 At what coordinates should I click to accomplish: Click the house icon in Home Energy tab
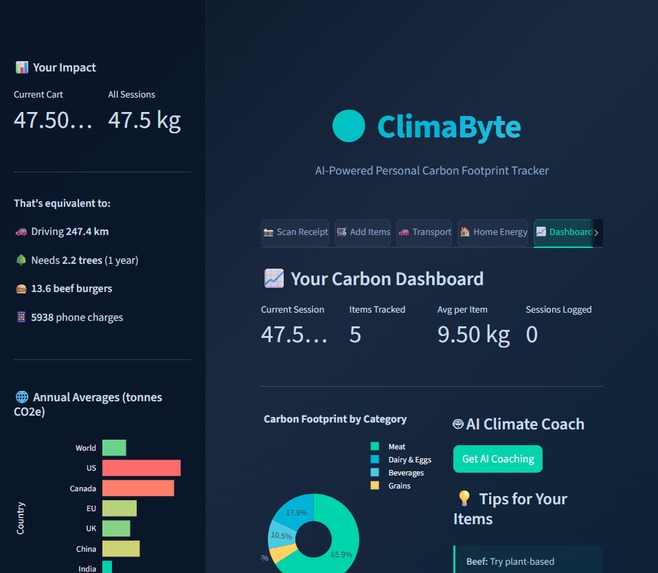point(465,232)
